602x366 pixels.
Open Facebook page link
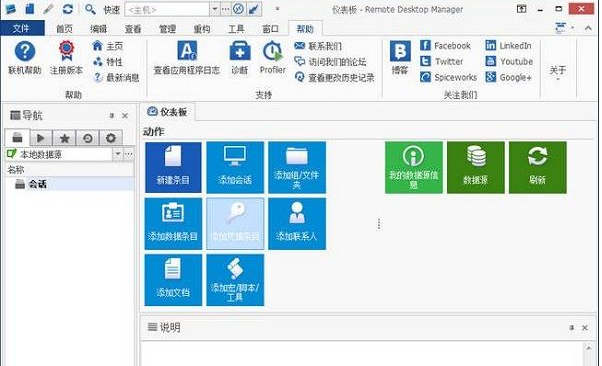pyautogui.click(x=445, y=45)
